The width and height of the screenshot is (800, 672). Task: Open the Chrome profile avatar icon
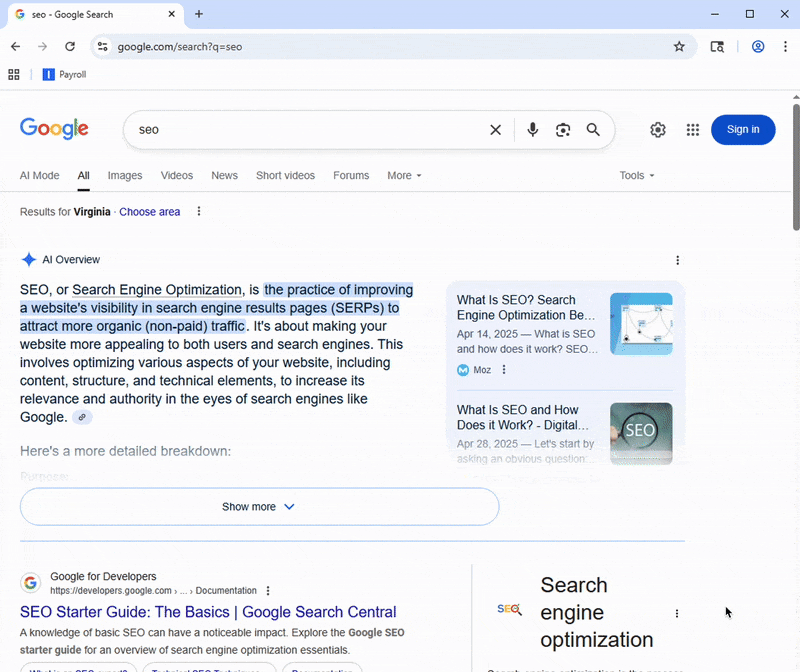pos(758,46)
